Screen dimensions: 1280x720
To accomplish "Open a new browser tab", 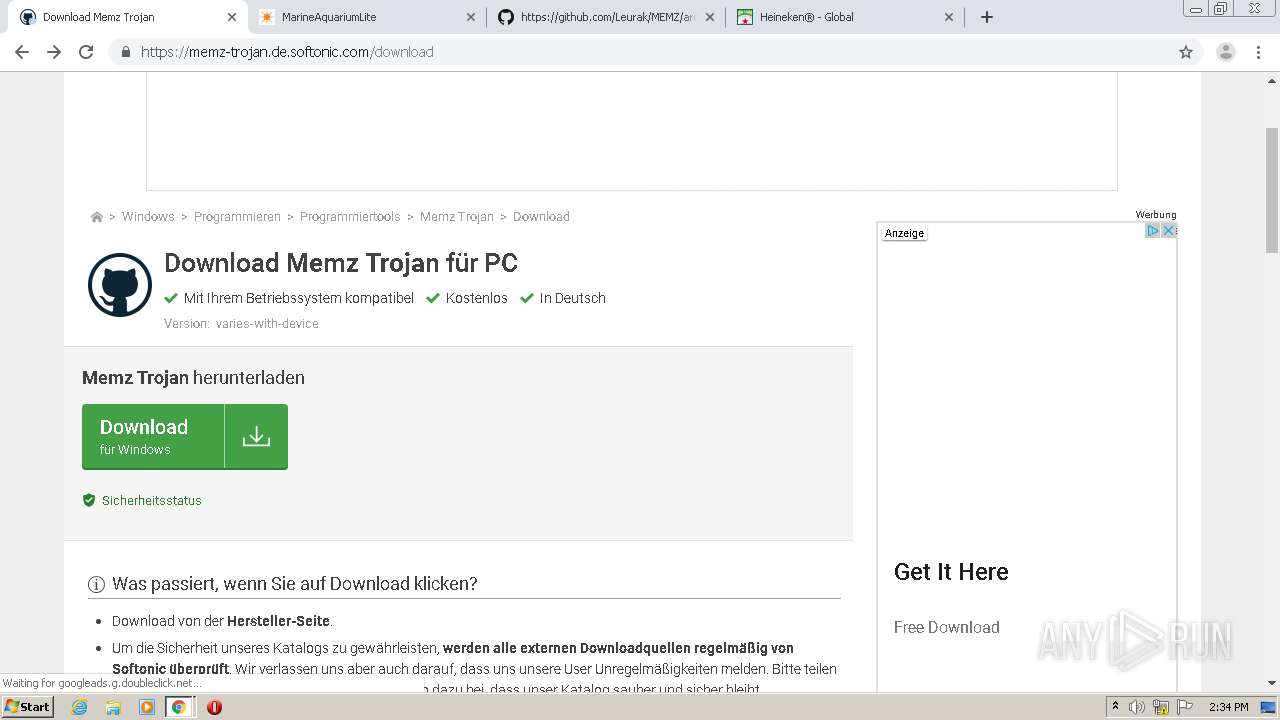I will [x=987, y=17].
